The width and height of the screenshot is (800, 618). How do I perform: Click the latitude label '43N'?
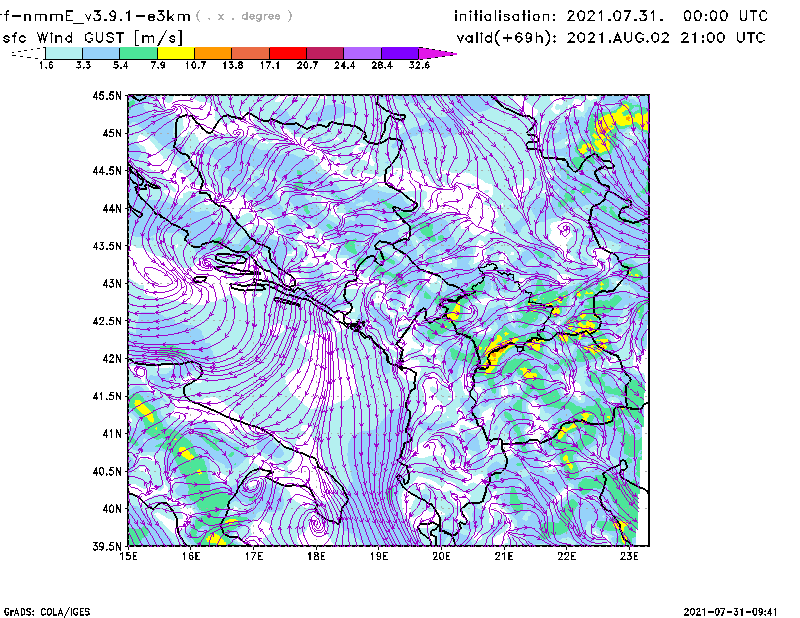(x=112, y=283)
